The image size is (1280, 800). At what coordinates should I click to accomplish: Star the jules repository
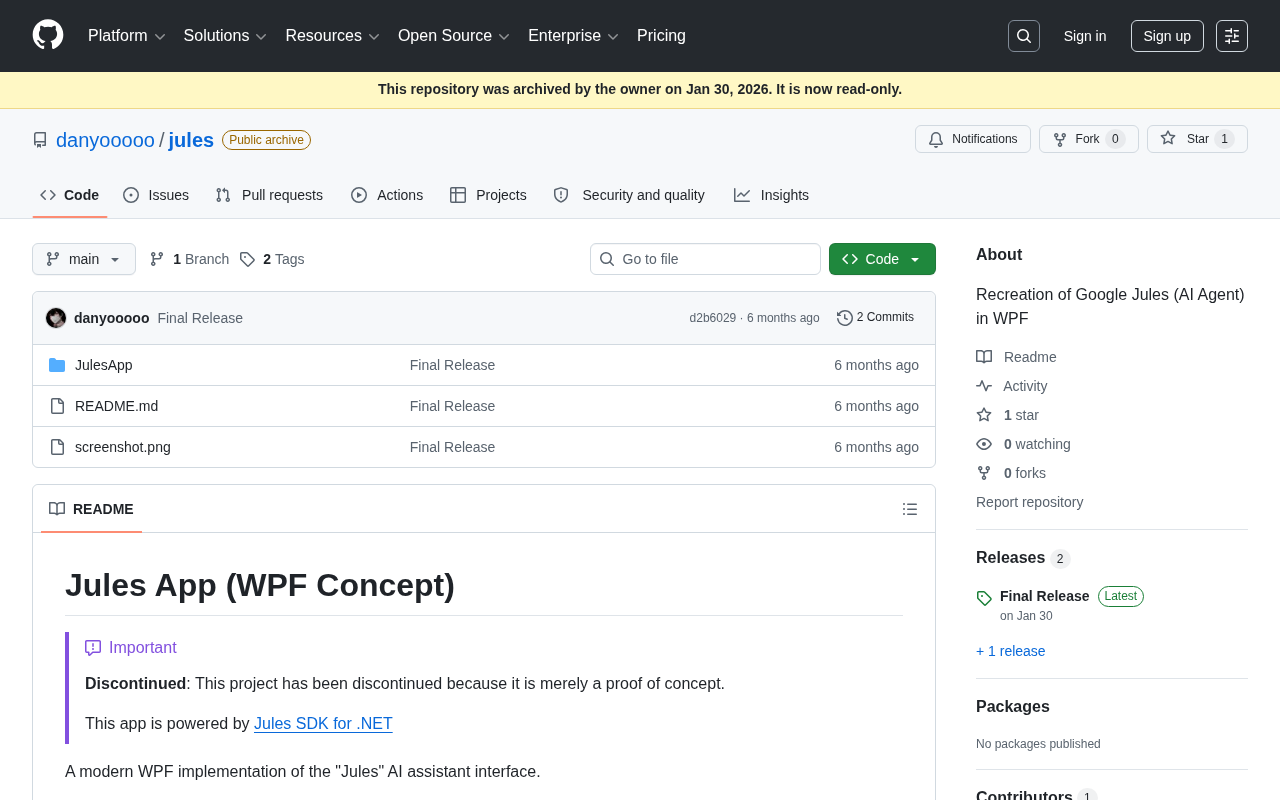tap(1197, 139)
